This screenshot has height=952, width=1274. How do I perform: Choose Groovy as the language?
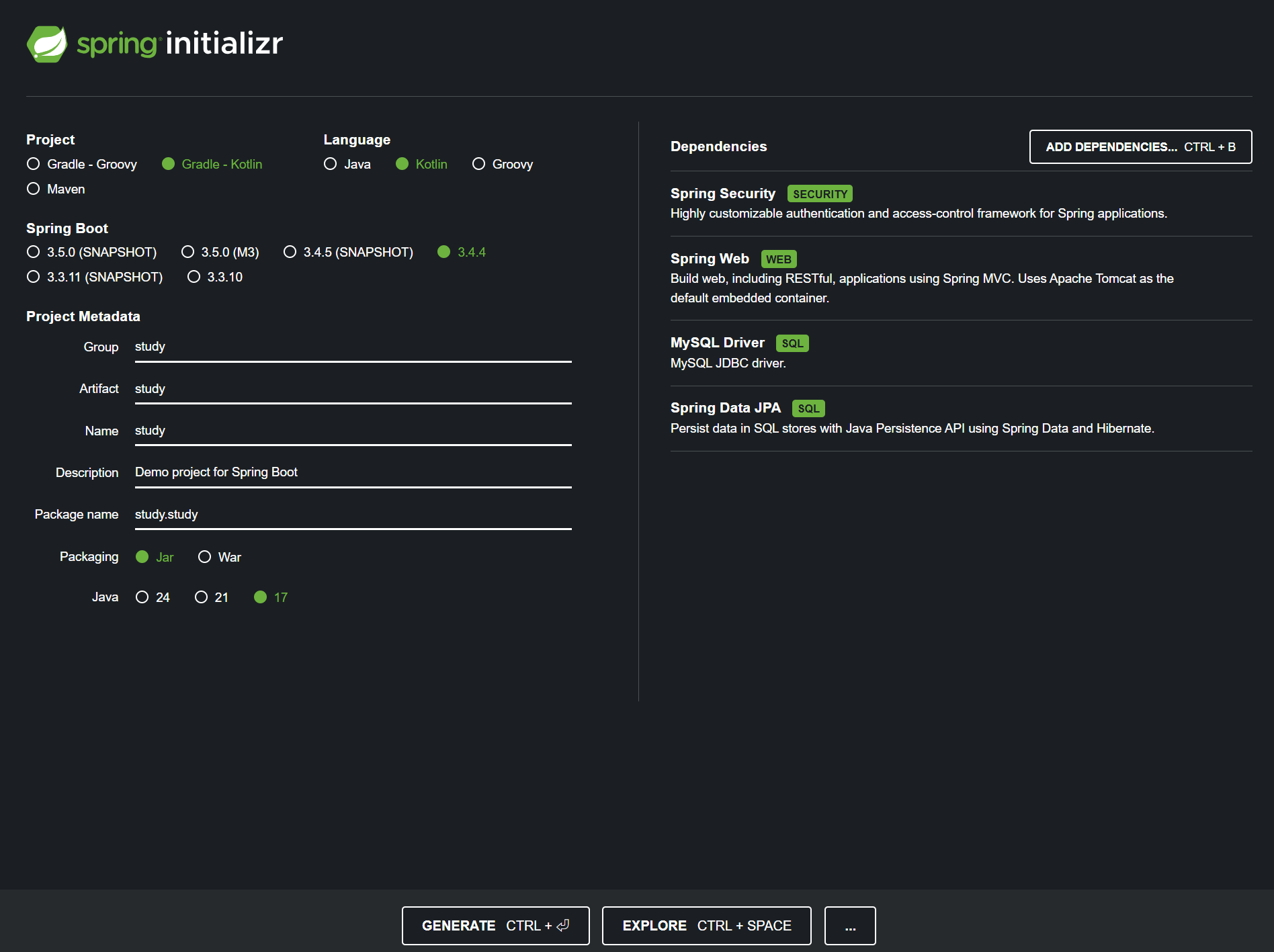click(x=503, y=164)
